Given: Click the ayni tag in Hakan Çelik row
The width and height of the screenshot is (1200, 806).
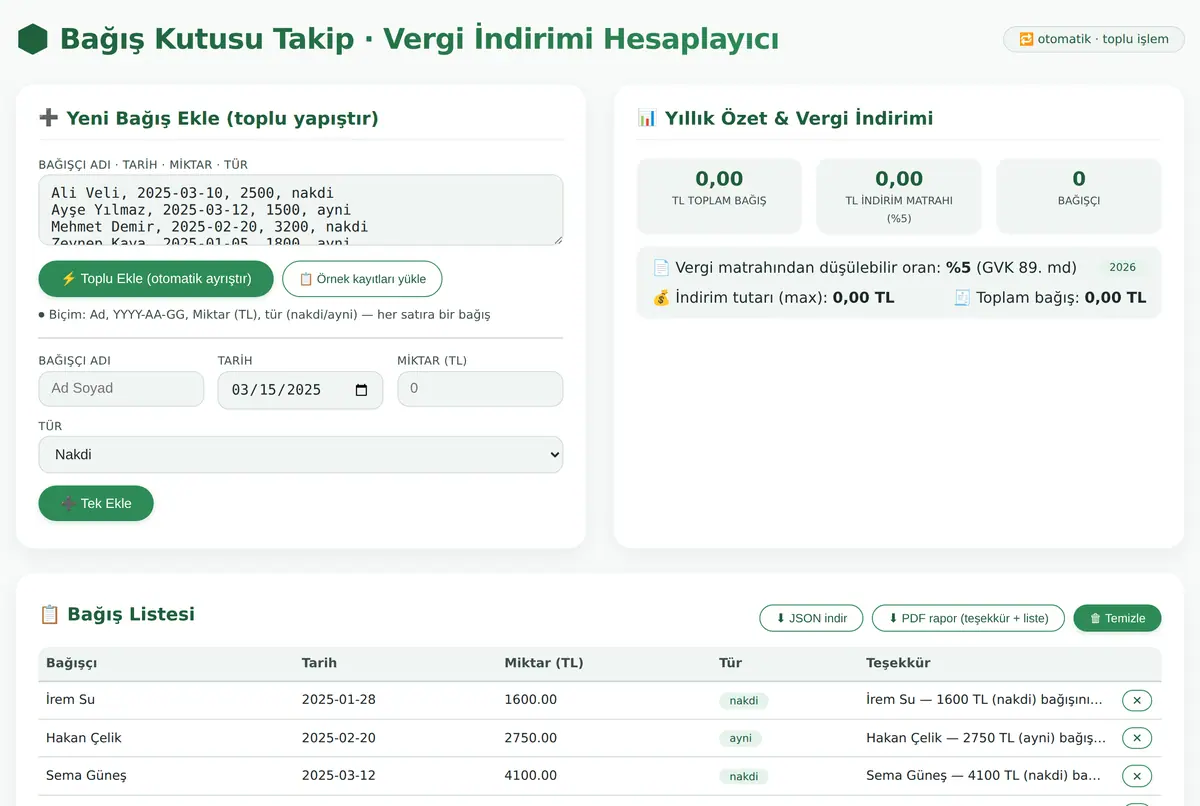Looking at the screenshot, I should (x=740, y=739).
